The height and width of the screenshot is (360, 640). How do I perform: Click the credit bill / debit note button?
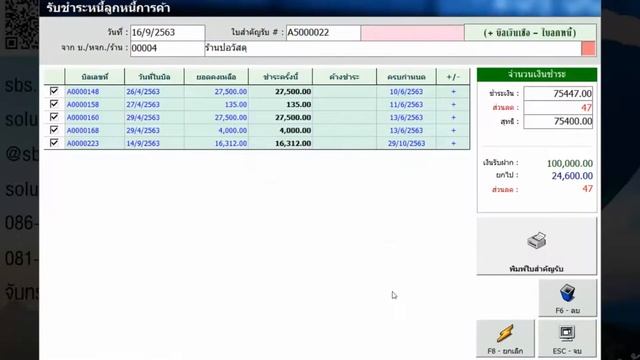tap(530, 33)
